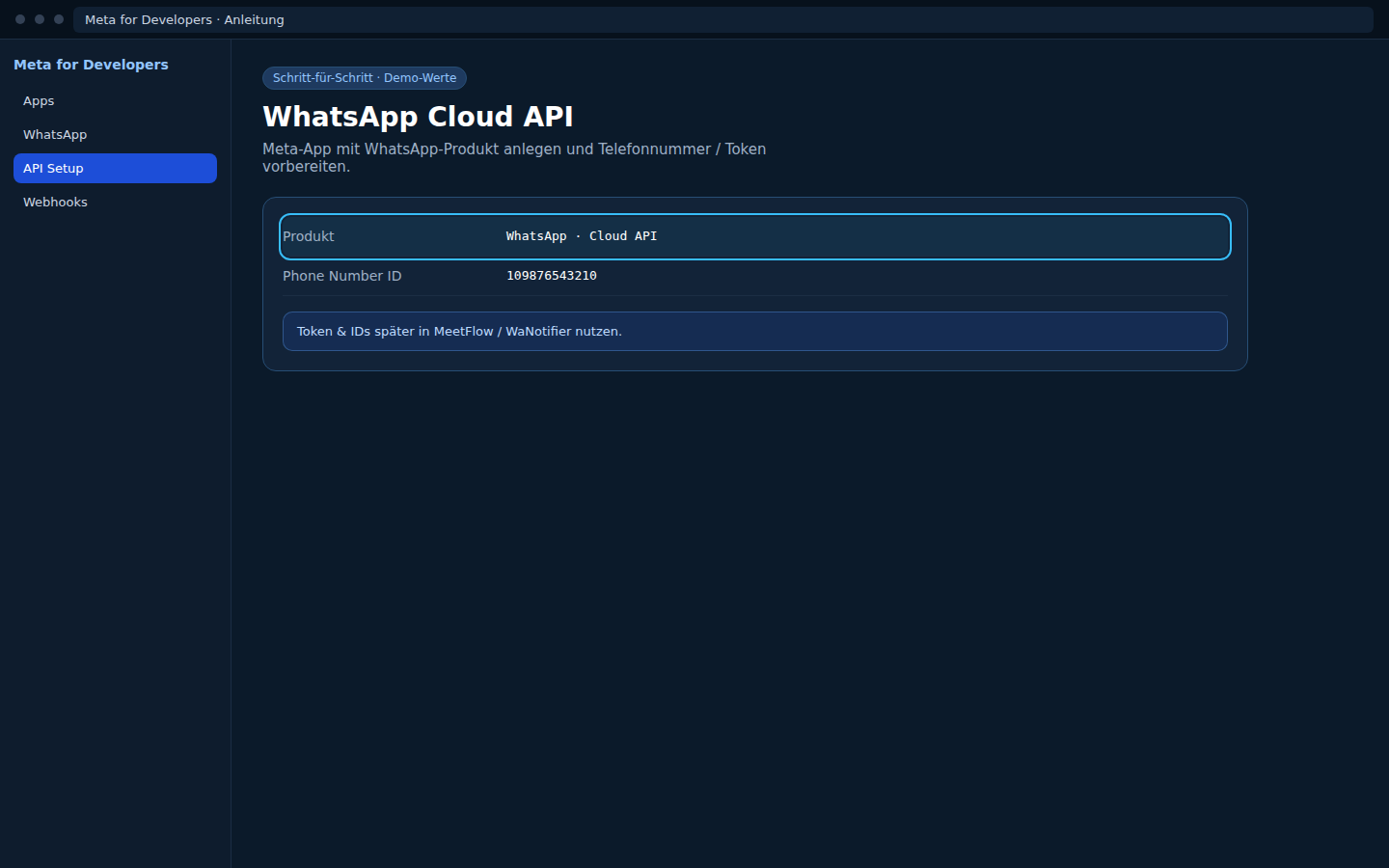
Task: Click the first window control dot
Action: point(20,19)
